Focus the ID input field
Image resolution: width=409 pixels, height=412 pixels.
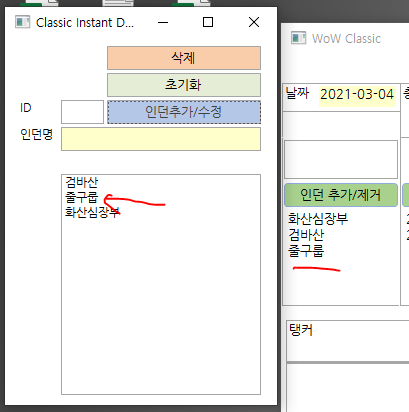[x=82, y=112]
